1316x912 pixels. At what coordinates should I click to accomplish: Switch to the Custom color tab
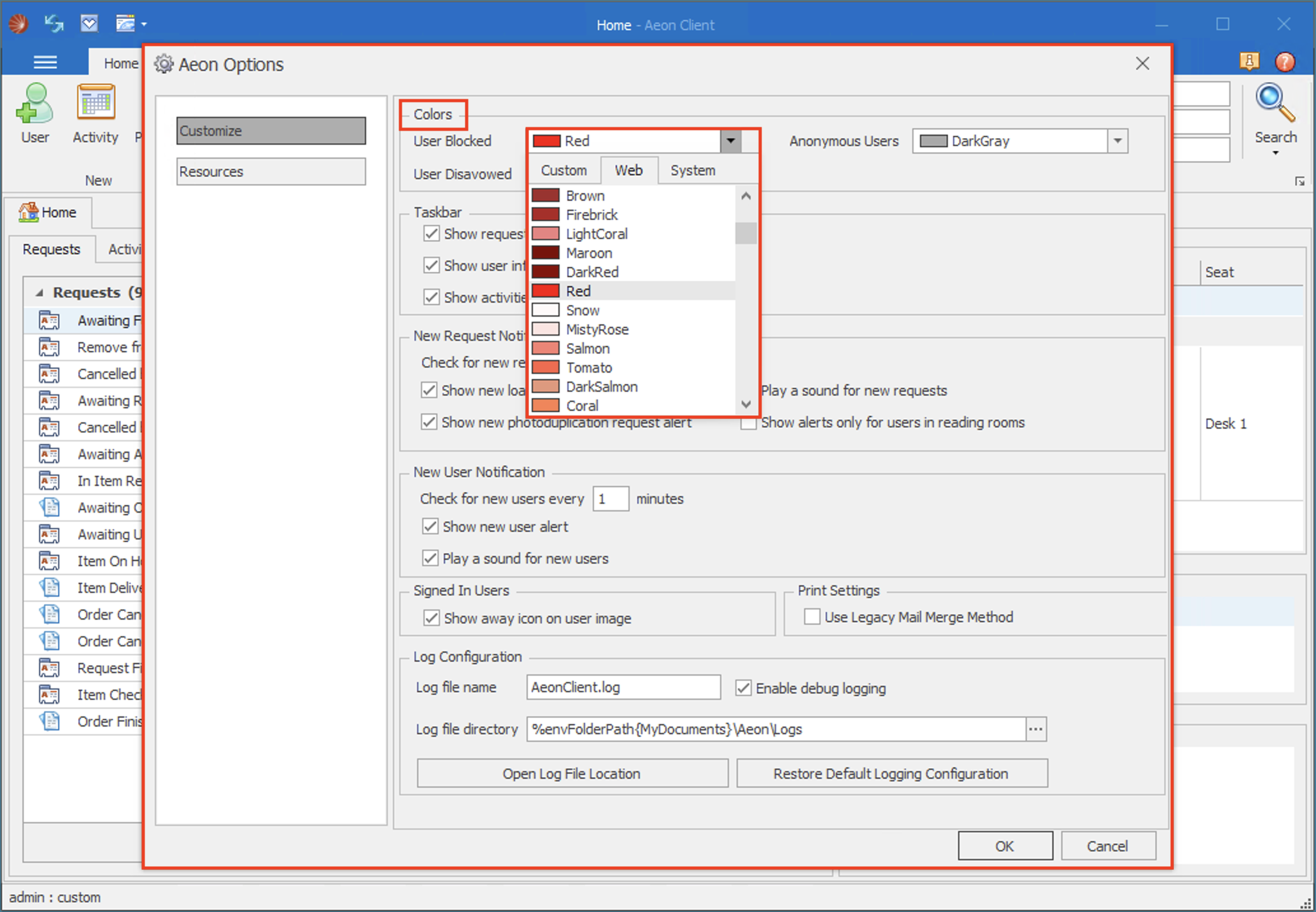pos(563,171)
